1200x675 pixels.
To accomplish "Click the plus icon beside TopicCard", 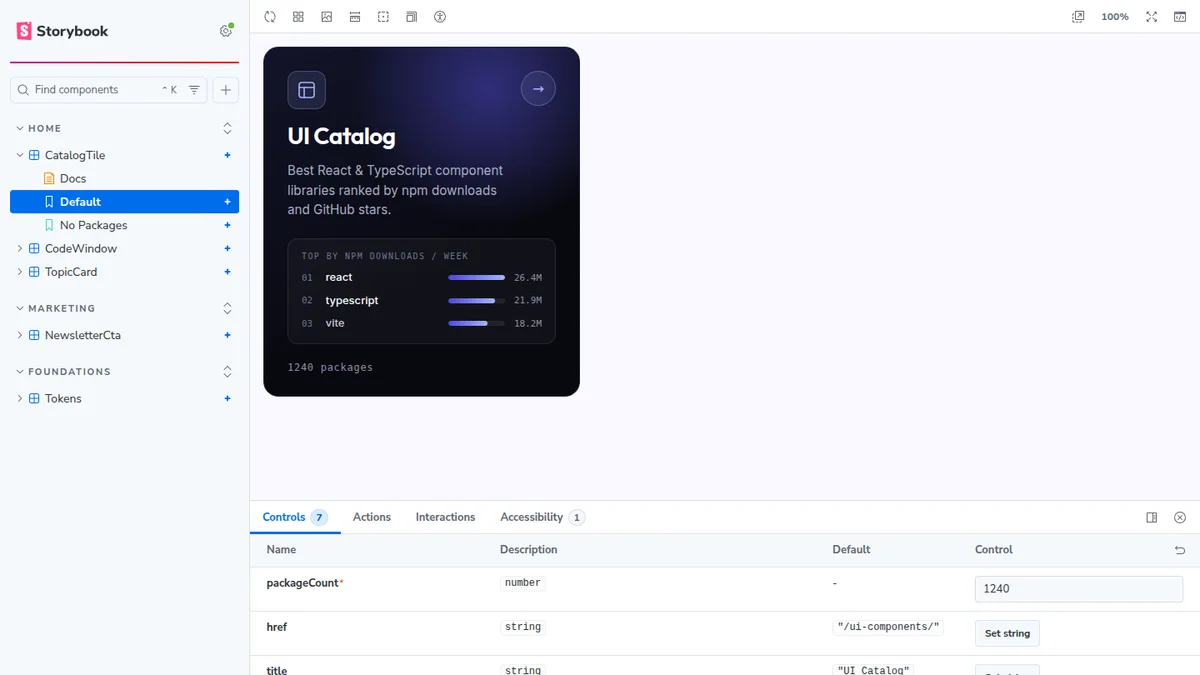I will [227, 272].
